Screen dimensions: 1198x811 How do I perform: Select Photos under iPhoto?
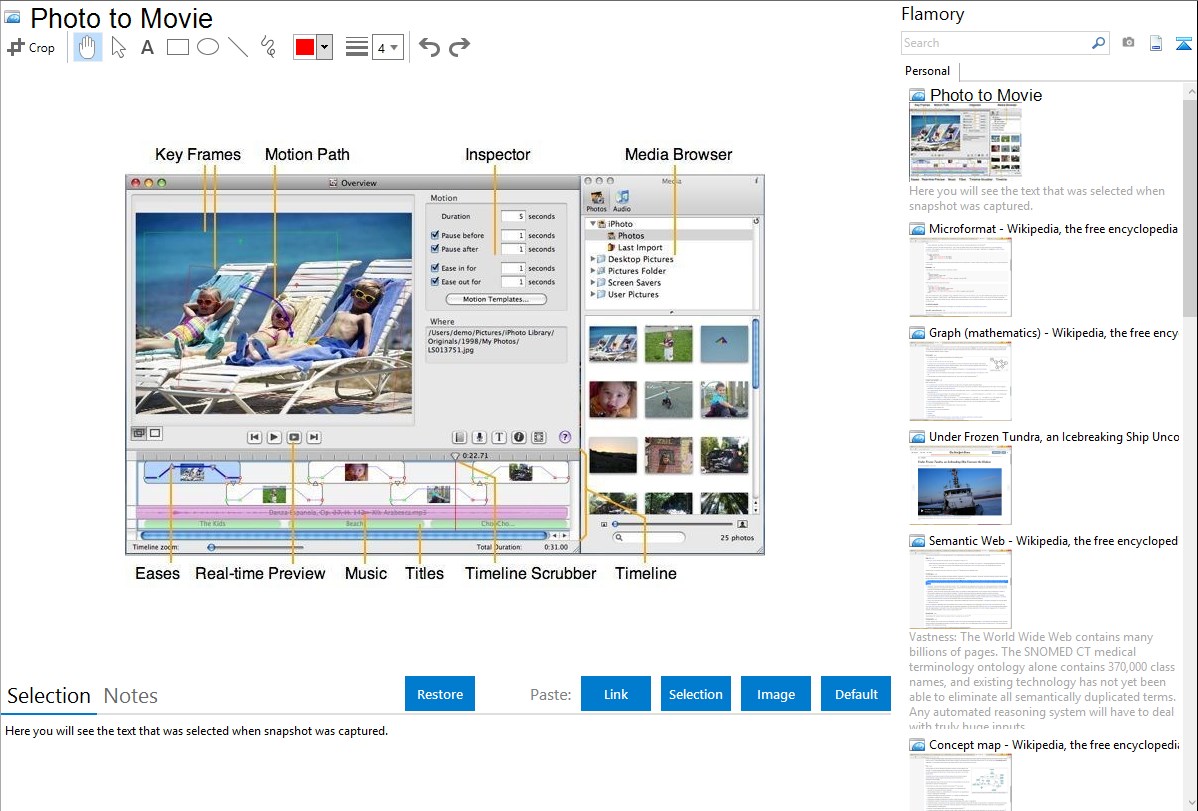pos(630,235)
